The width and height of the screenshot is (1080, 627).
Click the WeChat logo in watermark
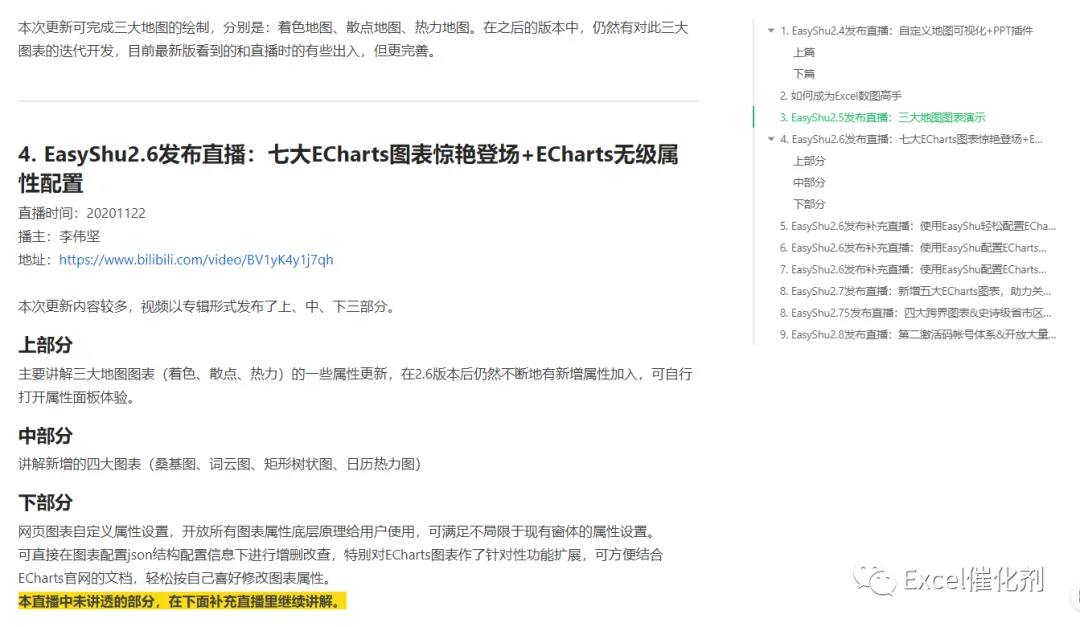874,580
